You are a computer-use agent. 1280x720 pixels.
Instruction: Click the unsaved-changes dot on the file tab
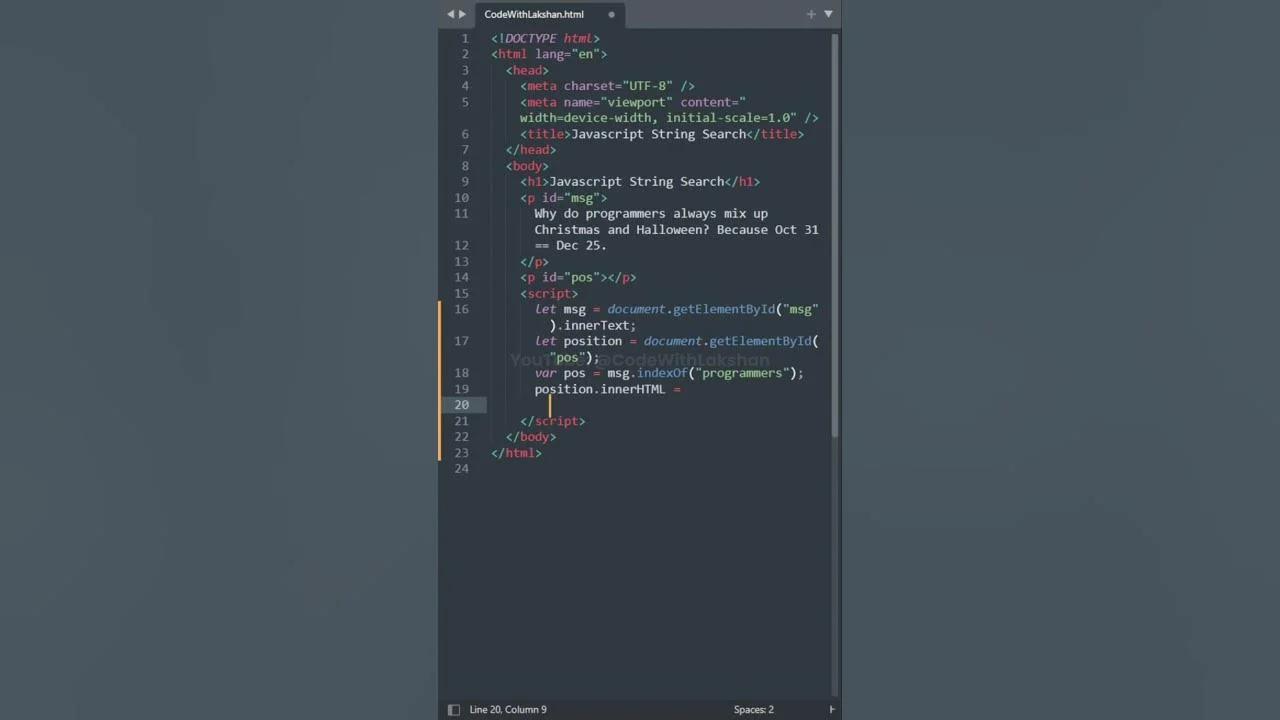pos(611,14)
